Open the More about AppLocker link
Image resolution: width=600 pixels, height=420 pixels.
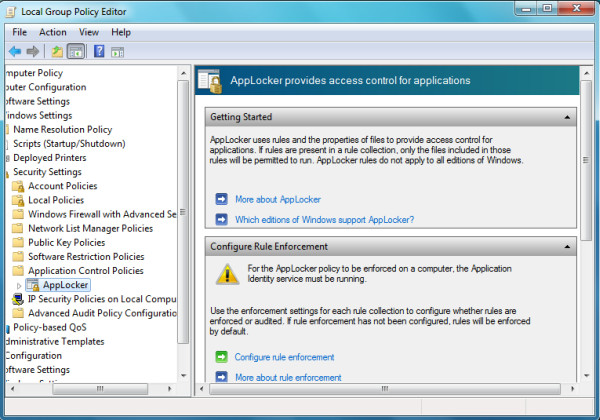[x=278, y=199]
